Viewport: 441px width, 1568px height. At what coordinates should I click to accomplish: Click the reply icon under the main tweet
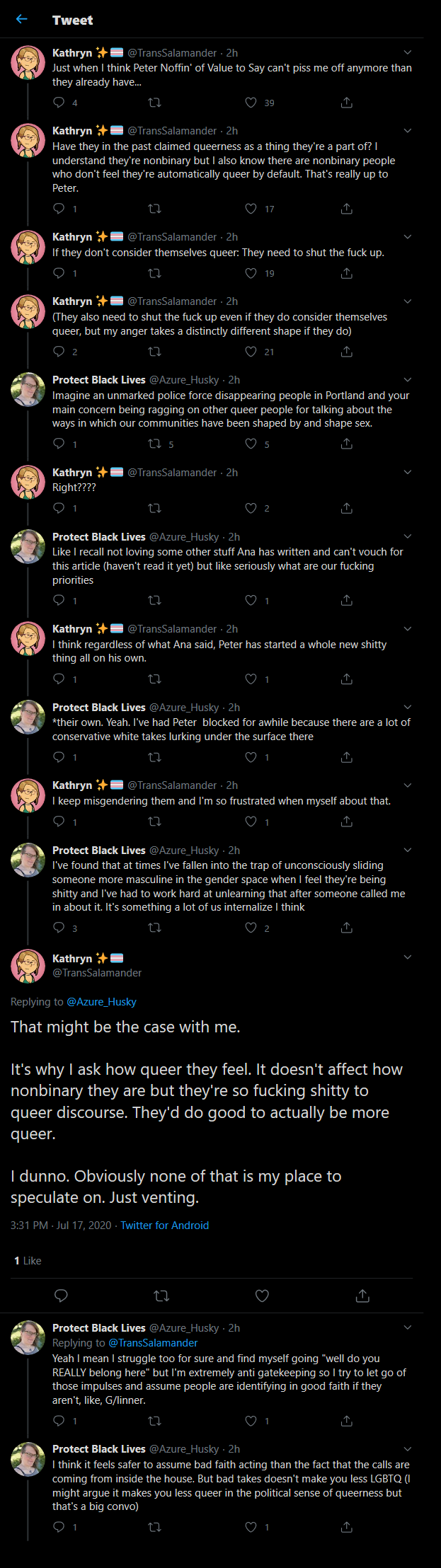pyautogui.click(x=61, y=1296)
